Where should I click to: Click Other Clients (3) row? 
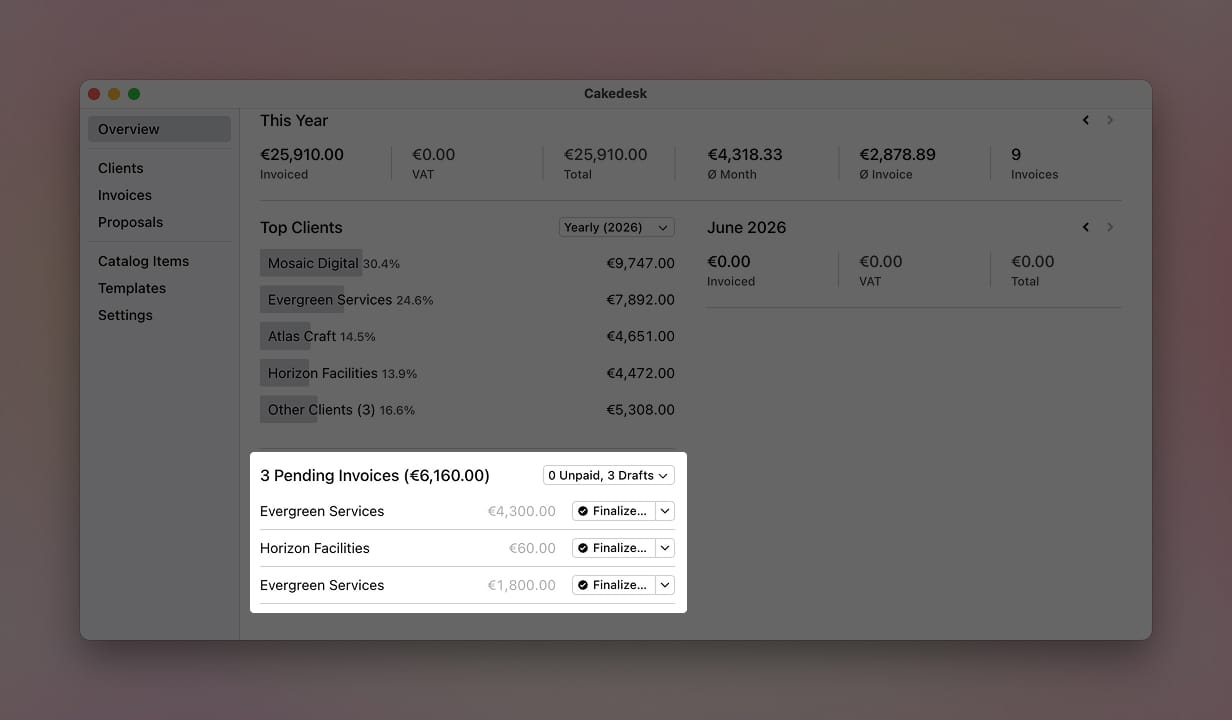pyautogui.click(x=467, y=409)
